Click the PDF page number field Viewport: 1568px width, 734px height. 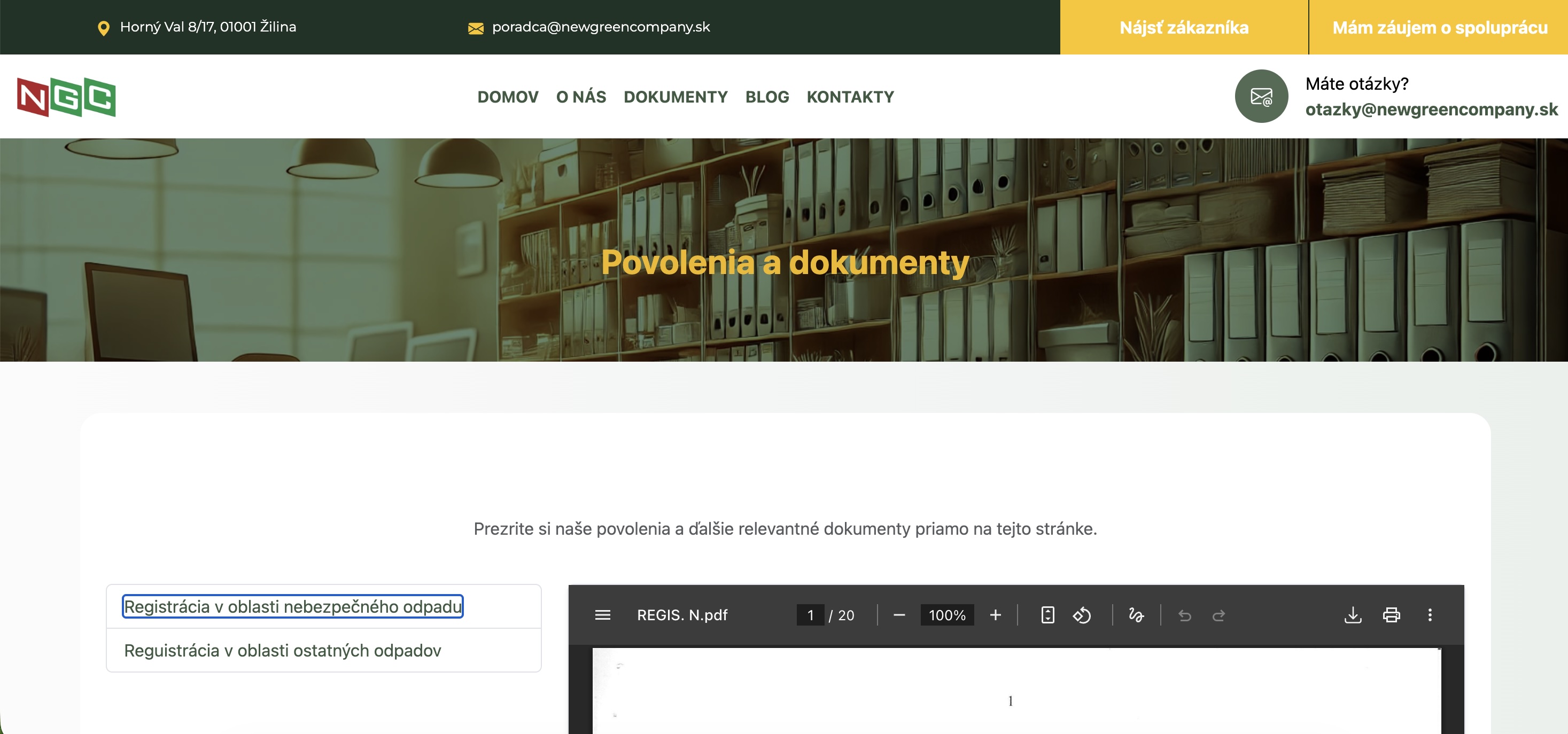point(810,615)
